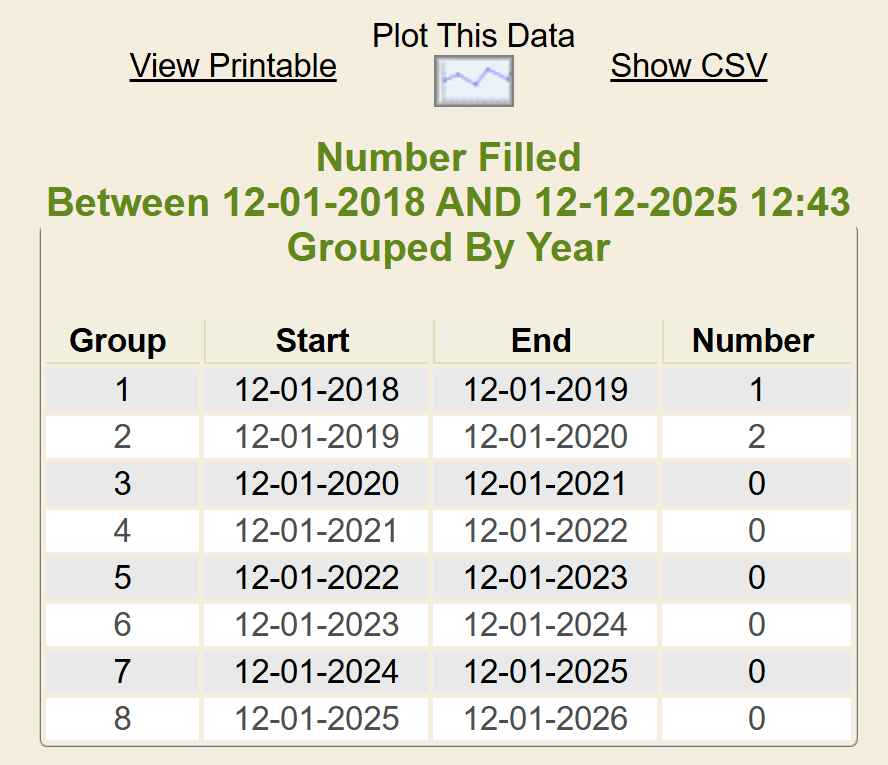Select the Number value 2 in group 2
The width and height of the screenshot is (888, 765).
click(756, 437)
